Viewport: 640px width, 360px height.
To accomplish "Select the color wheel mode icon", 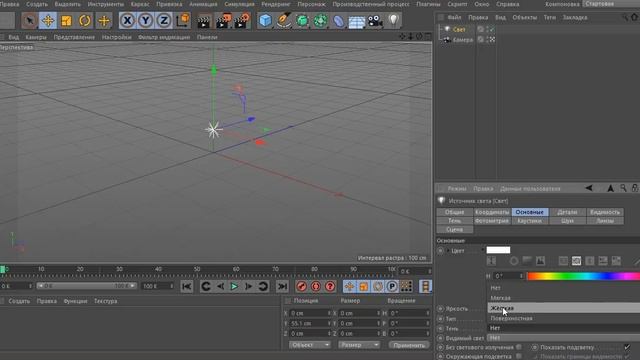I will 513,261.
